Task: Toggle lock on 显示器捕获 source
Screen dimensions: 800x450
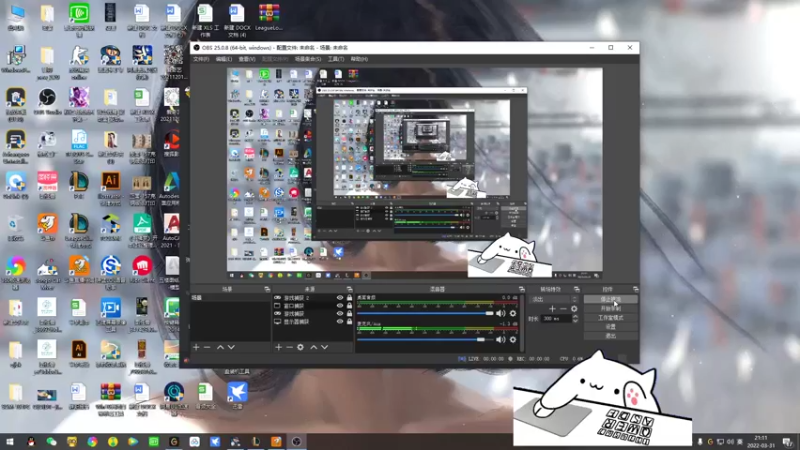Action: (349, 322)
